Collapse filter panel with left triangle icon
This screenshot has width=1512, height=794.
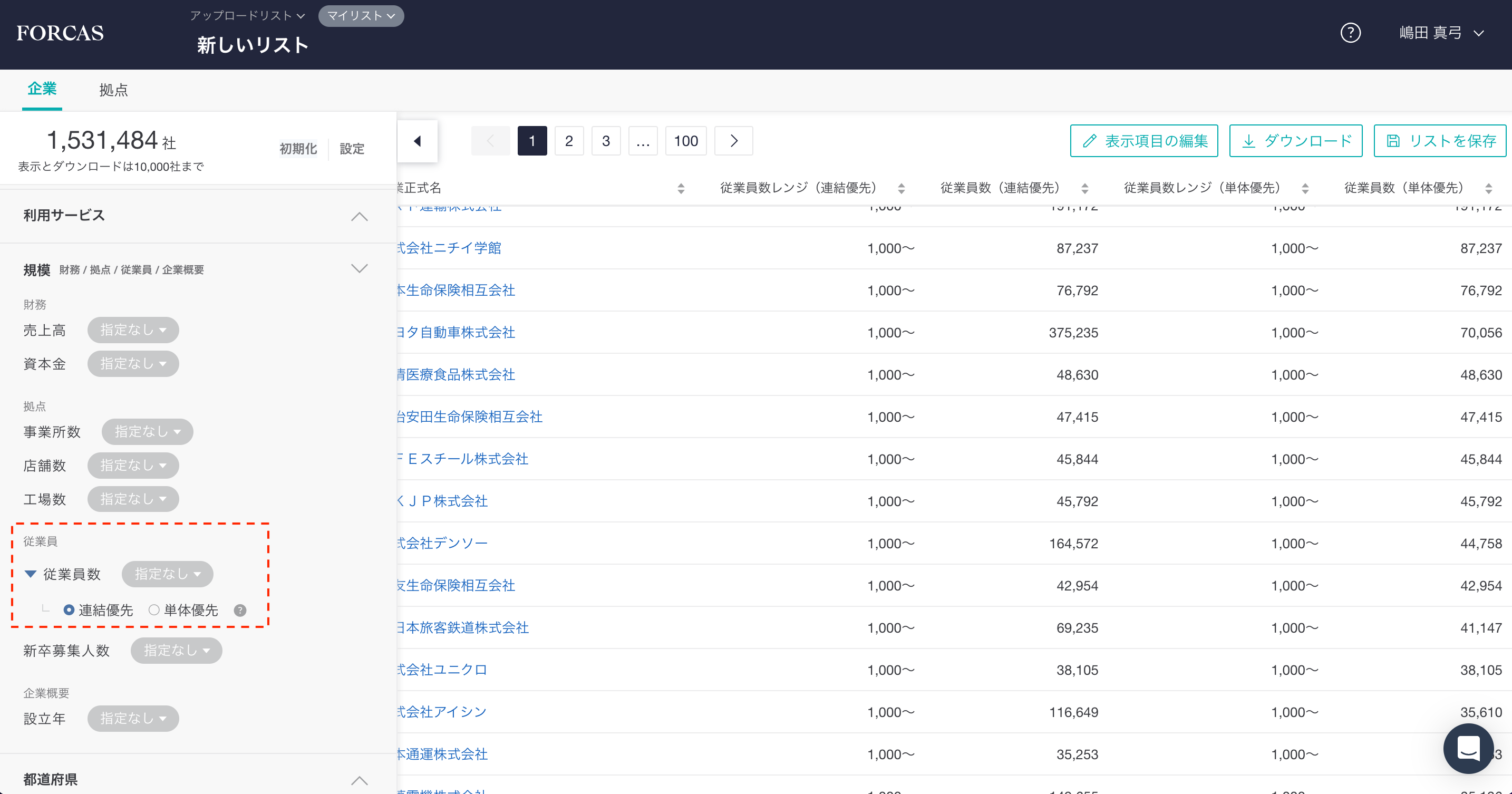pos(418,141)
